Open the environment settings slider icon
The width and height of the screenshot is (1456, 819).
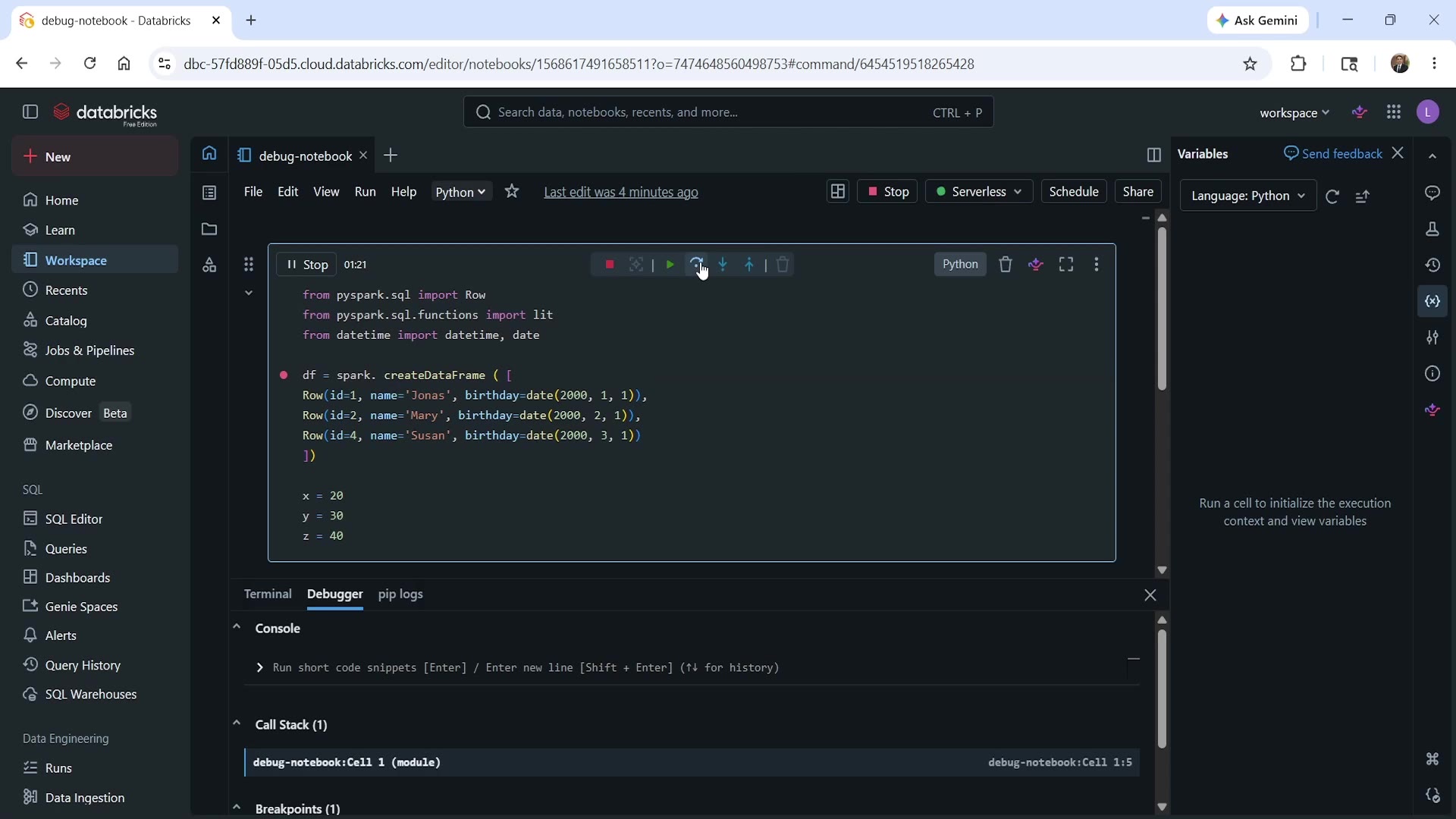1432,337
